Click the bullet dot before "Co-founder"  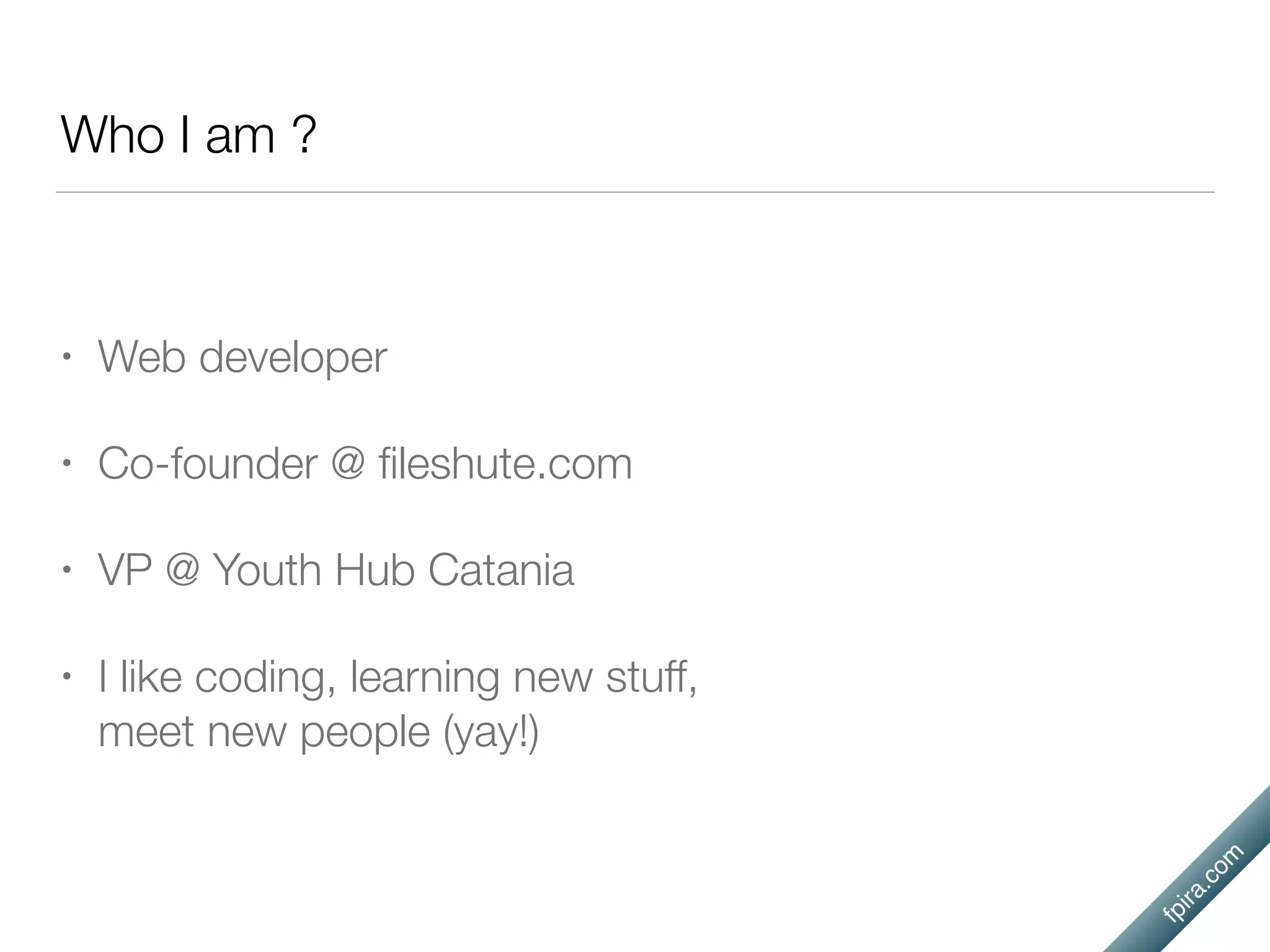[67, 464]
